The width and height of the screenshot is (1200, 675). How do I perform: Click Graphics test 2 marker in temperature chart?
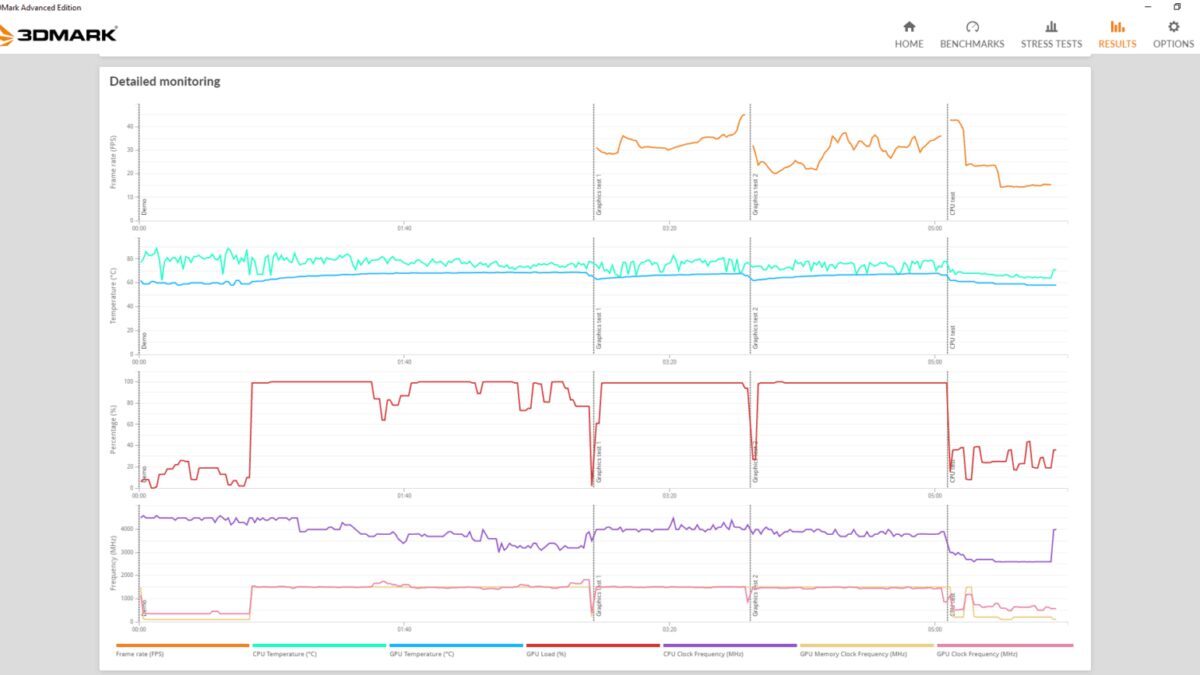(x=755, y=329)
